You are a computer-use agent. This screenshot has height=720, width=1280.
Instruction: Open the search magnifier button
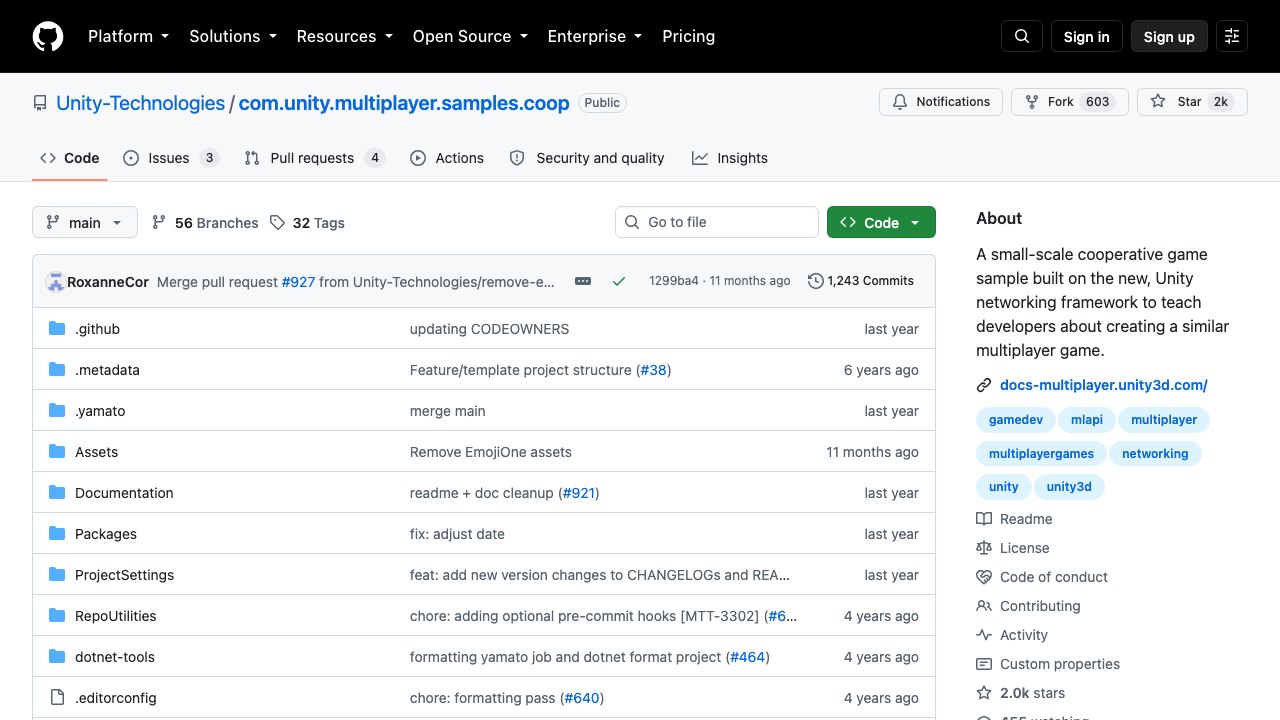tap(1022, 36)
